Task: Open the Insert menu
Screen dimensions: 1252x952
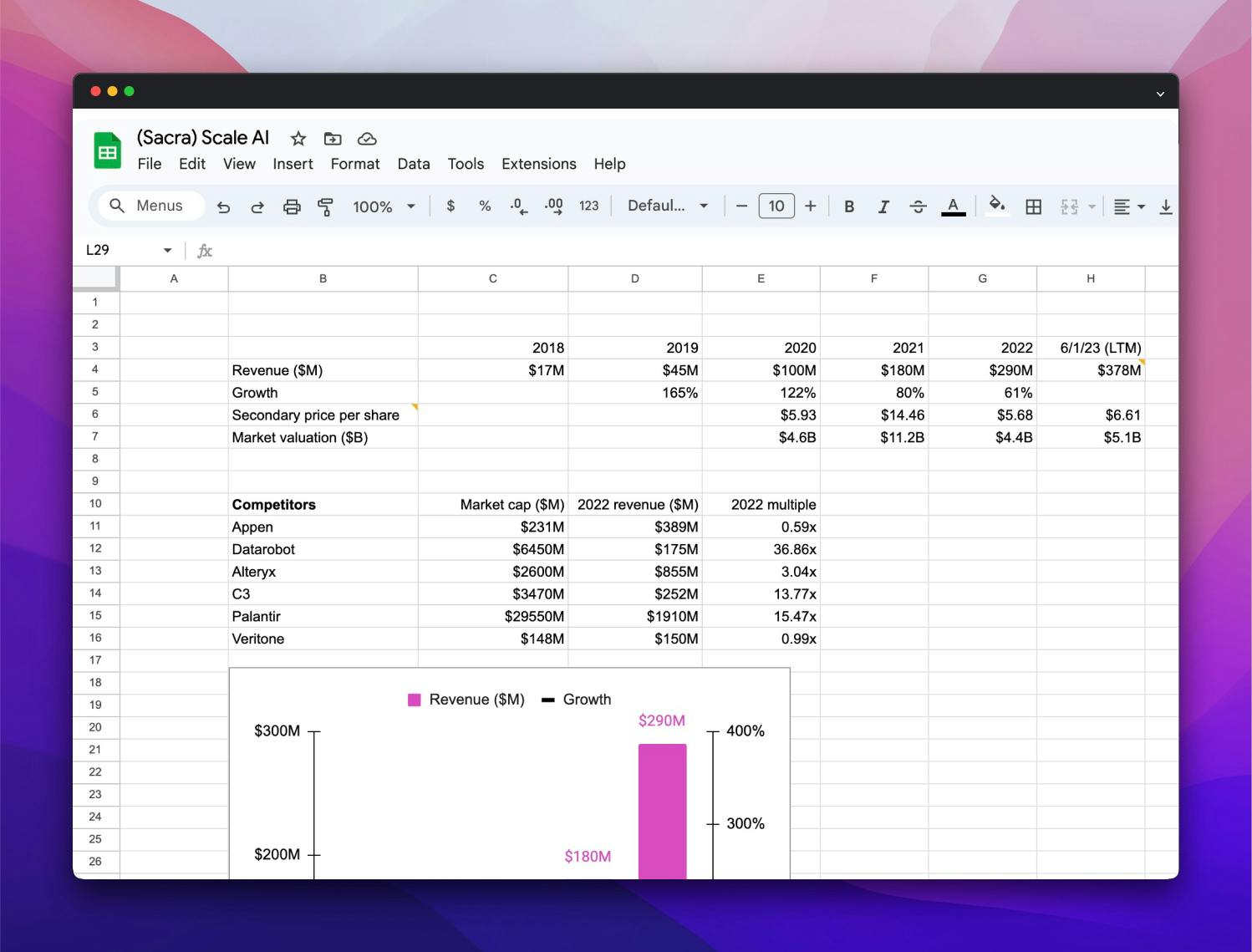Action: (293, 164)
